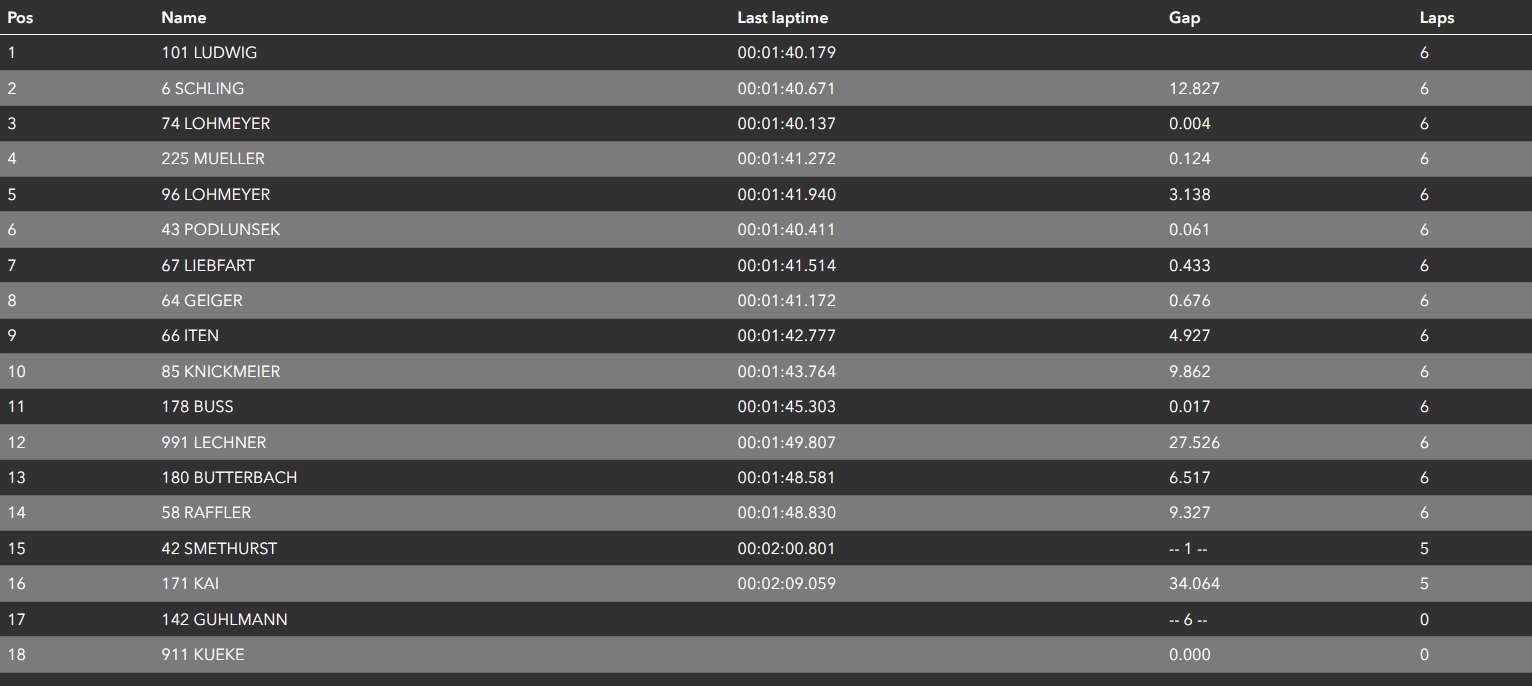
Task: Click laptime 00:01:40.137 cell
Action: point(786,123)
